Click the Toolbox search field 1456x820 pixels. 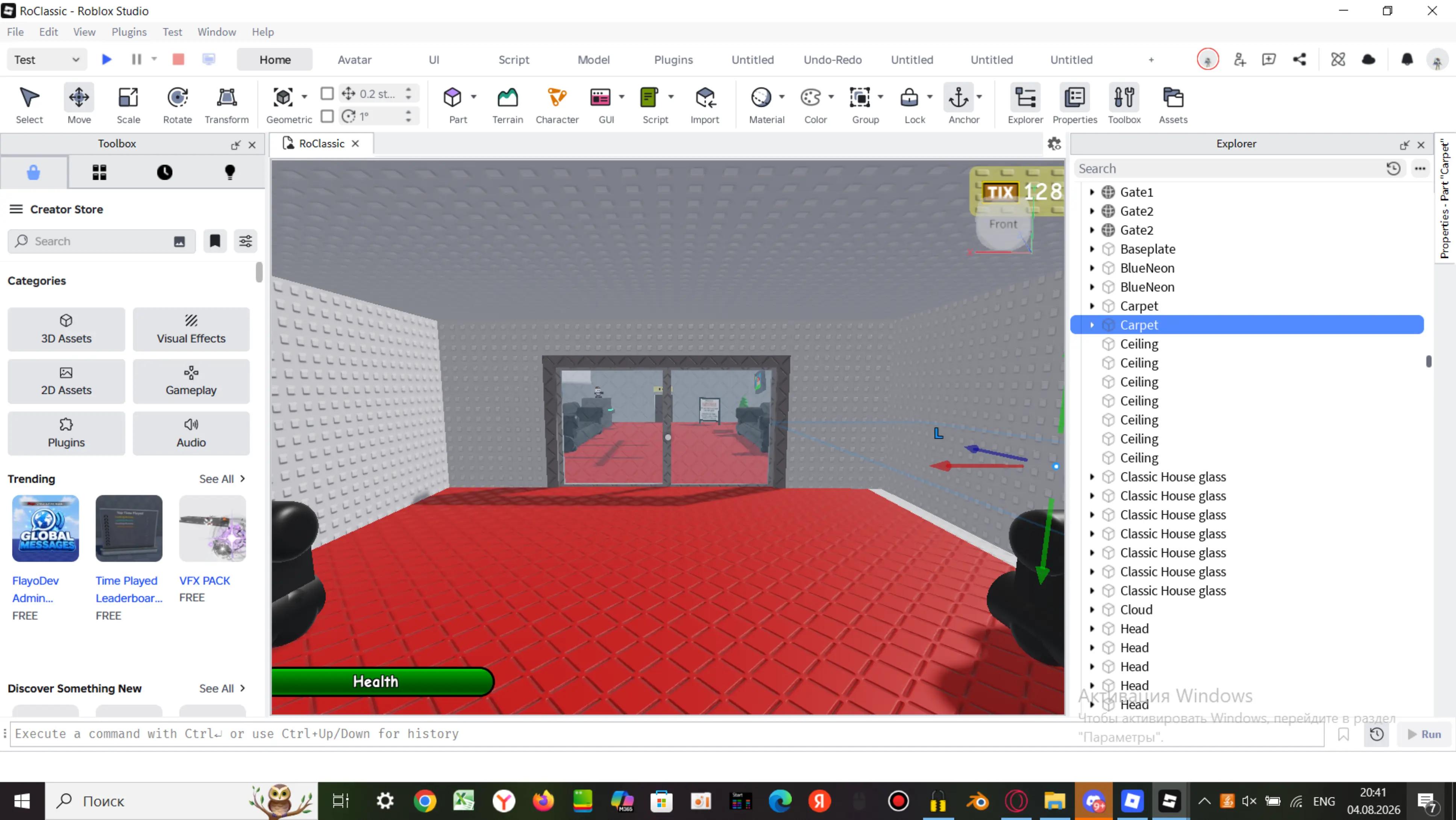[102, 241]
